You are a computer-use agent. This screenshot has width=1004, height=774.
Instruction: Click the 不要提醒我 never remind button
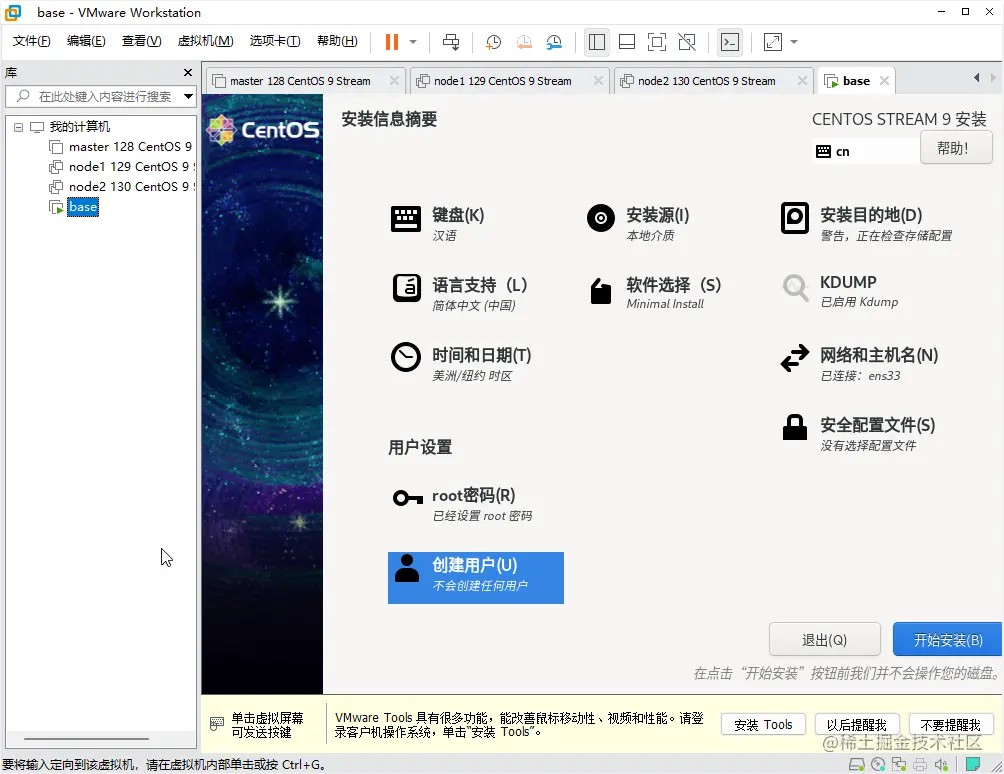coord(950,725)
